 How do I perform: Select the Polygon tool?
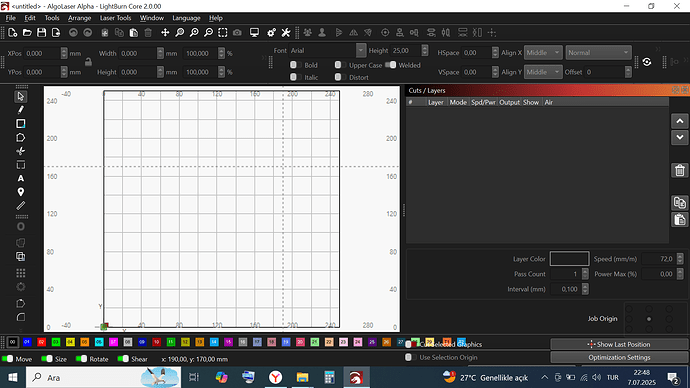pyautogui.click(x=21, y=138)
